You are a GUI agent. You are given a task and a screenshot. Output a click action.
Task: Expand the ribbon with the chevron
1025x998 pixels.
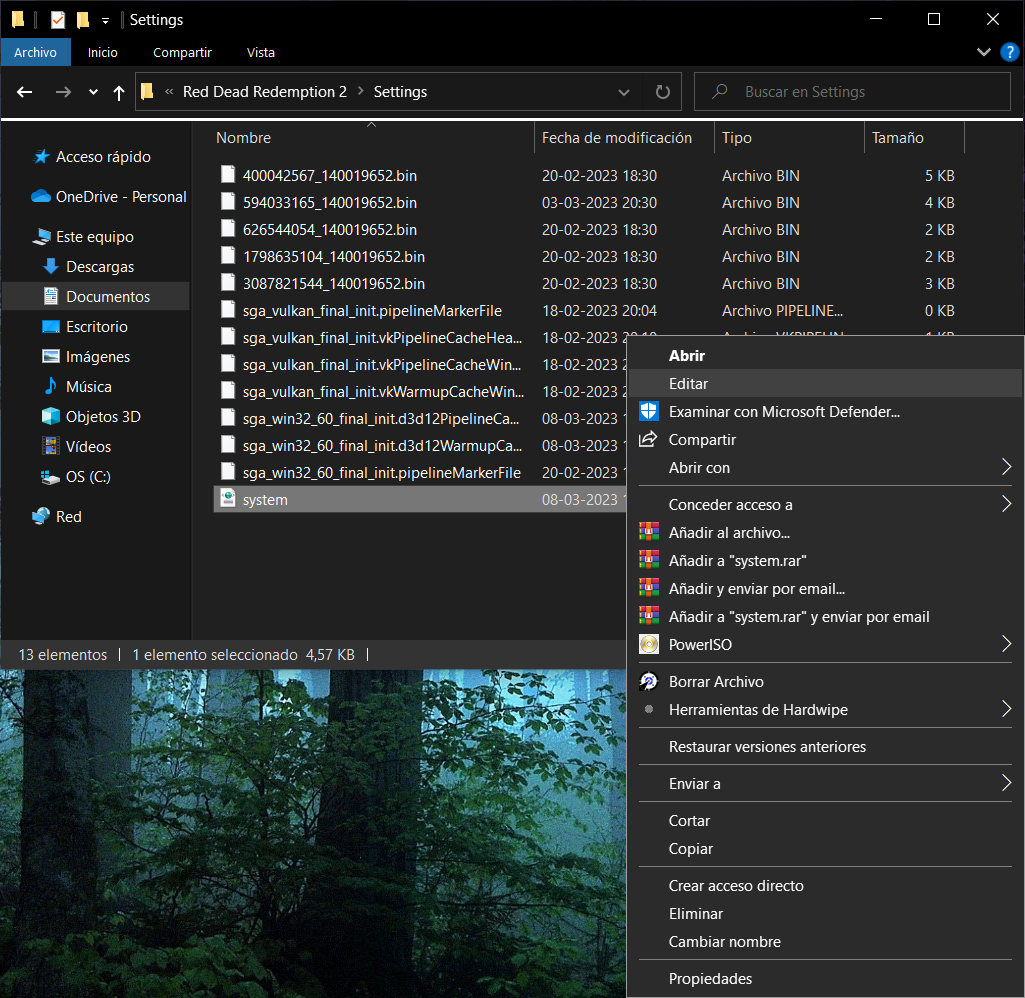pyautogui.click(x=982, y=52)
